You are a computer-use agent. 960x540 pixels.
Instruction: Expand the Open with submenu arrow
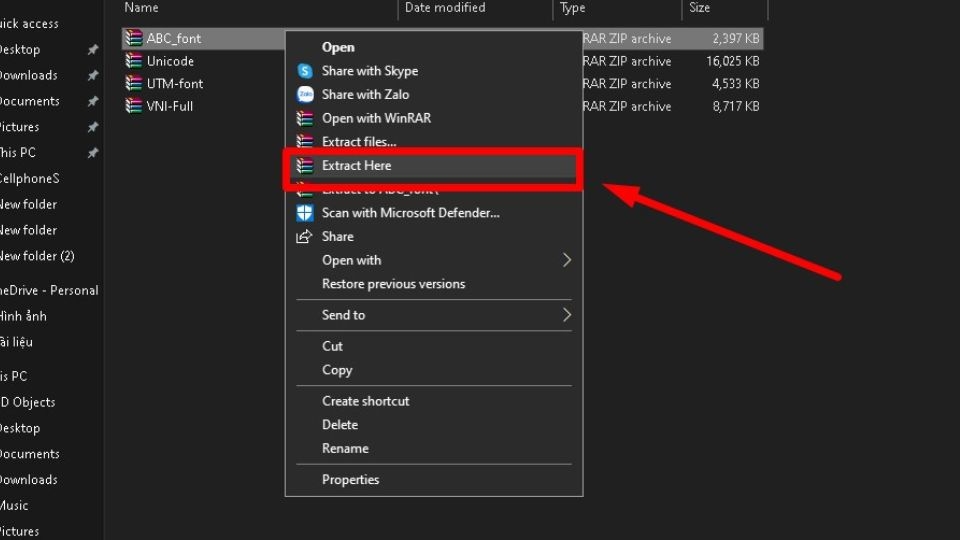click(x=567, y=260)
